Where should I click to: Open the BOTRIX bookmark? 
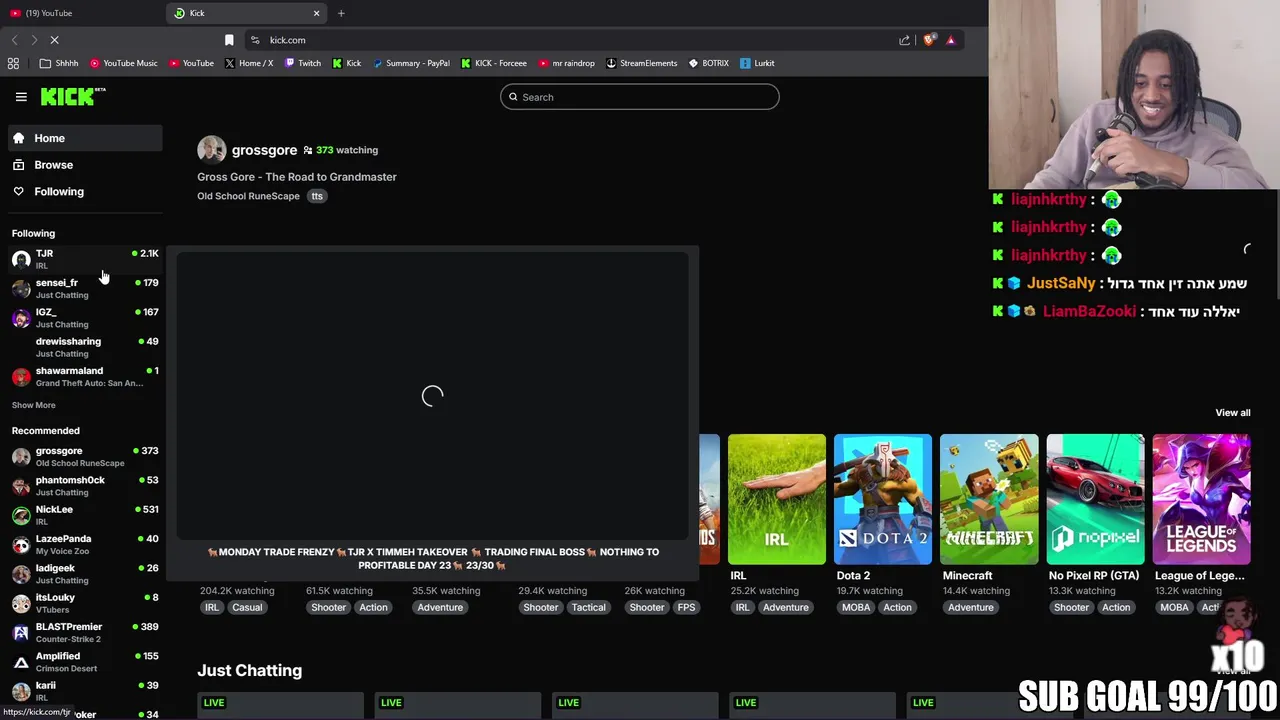(x=708, y=63)
